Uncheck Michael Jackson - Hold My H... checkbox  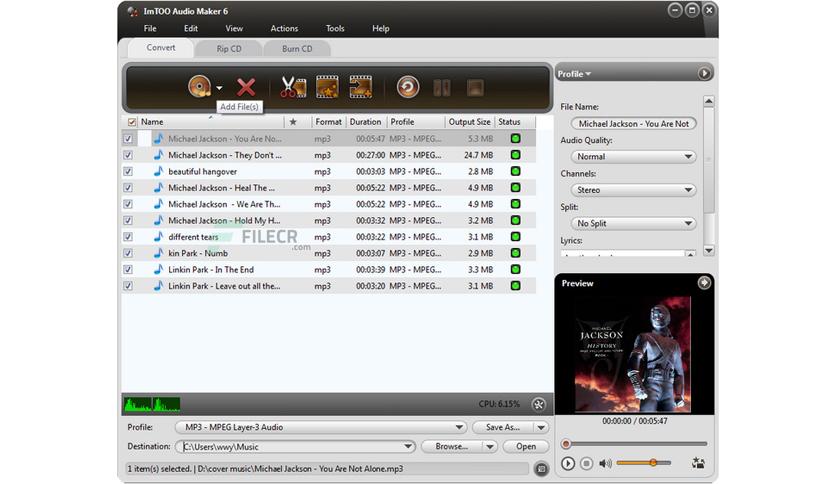click(128, 221)
